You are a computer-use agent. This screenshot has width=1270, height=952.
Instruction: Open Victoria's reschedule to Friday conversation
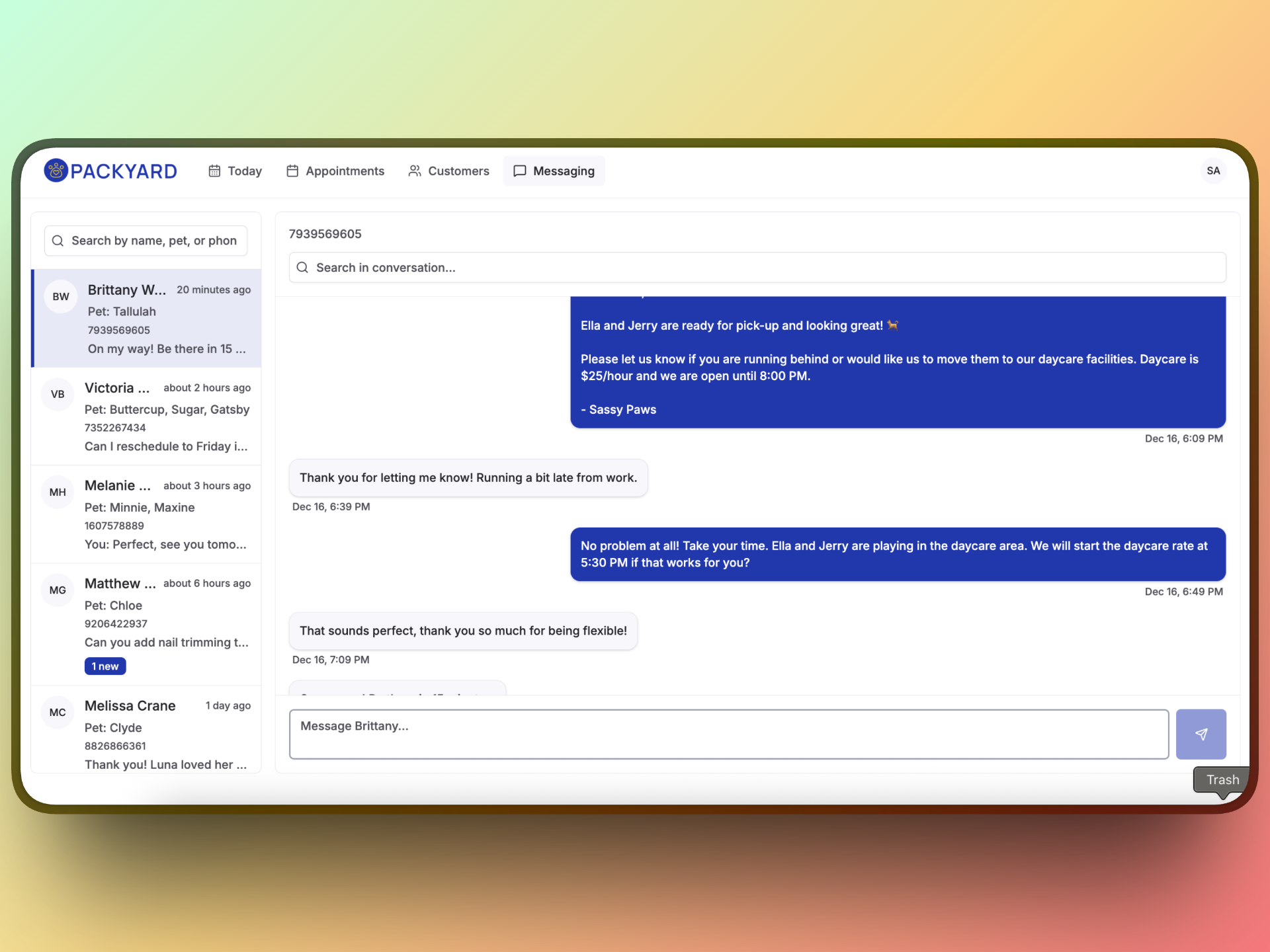coord(165,446)
